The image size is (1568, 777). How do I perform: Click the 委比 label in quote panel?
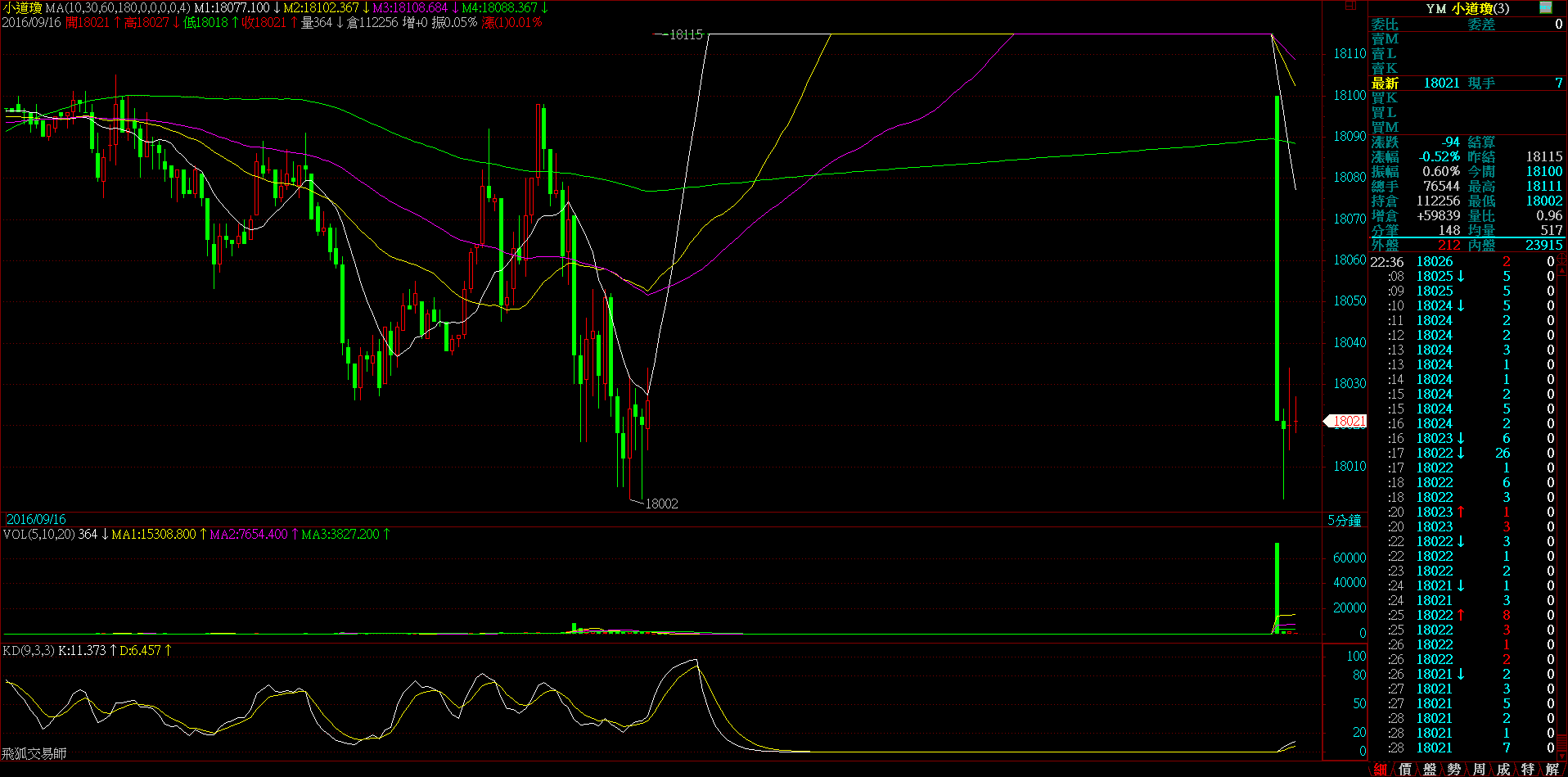(1385, 25)
